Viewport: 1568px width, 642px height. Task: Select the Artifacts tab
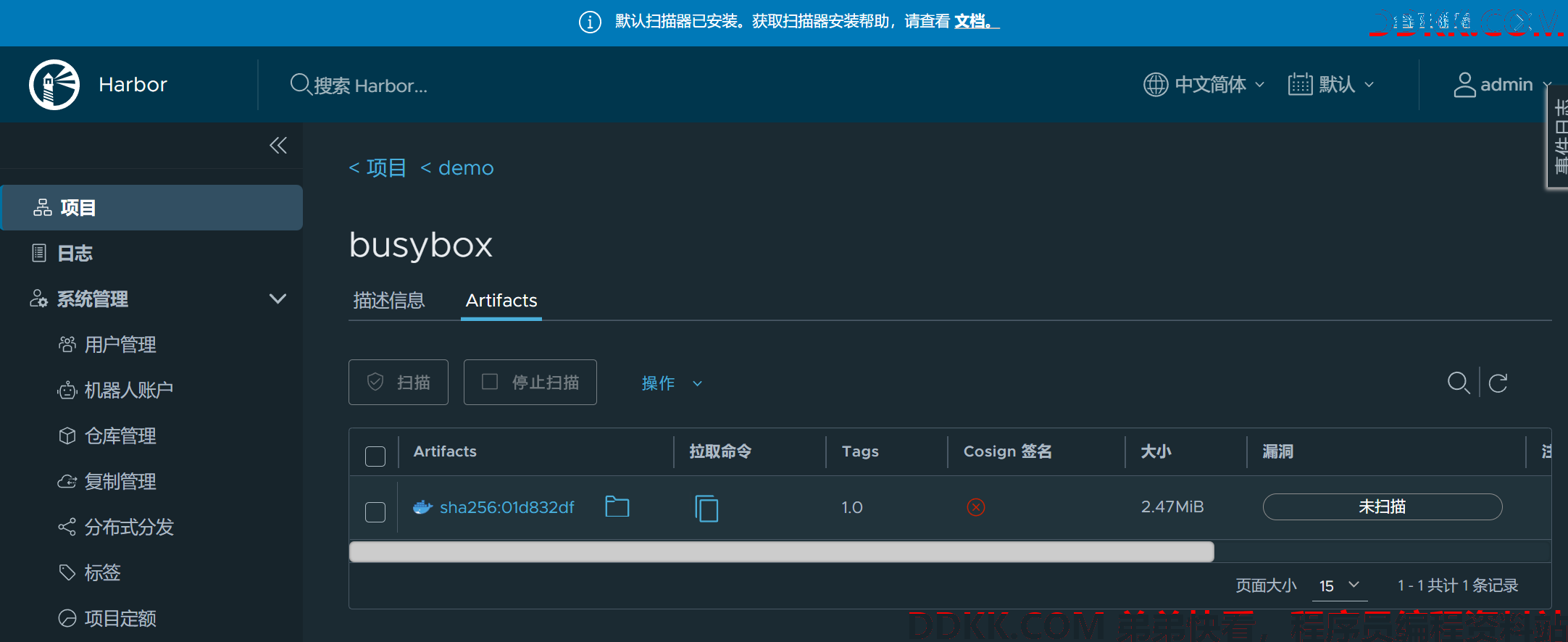pyautogui.click(x=501, y=300)
